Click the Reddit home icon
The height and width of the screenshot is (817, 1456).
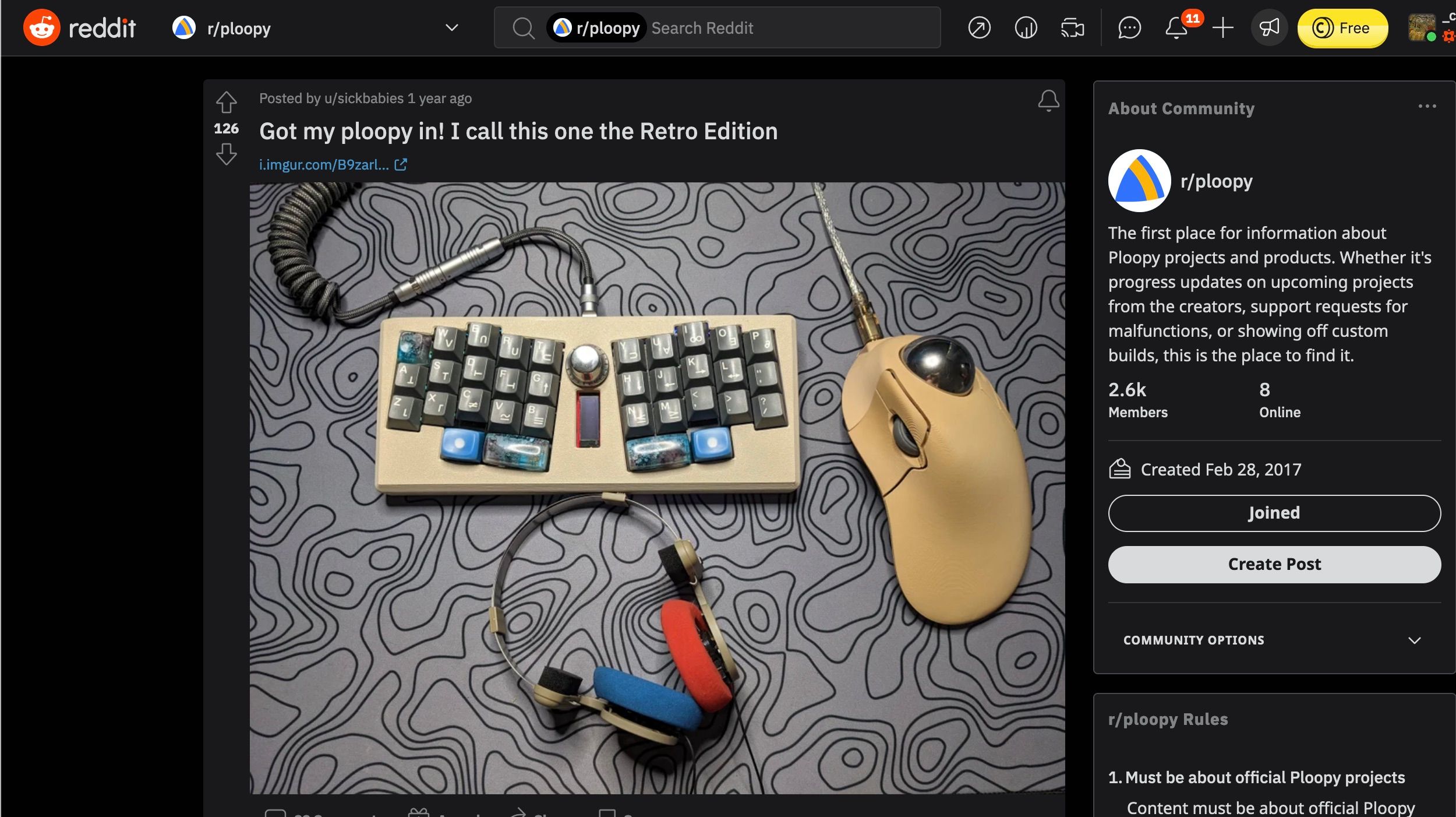click(x=40, y=27)
